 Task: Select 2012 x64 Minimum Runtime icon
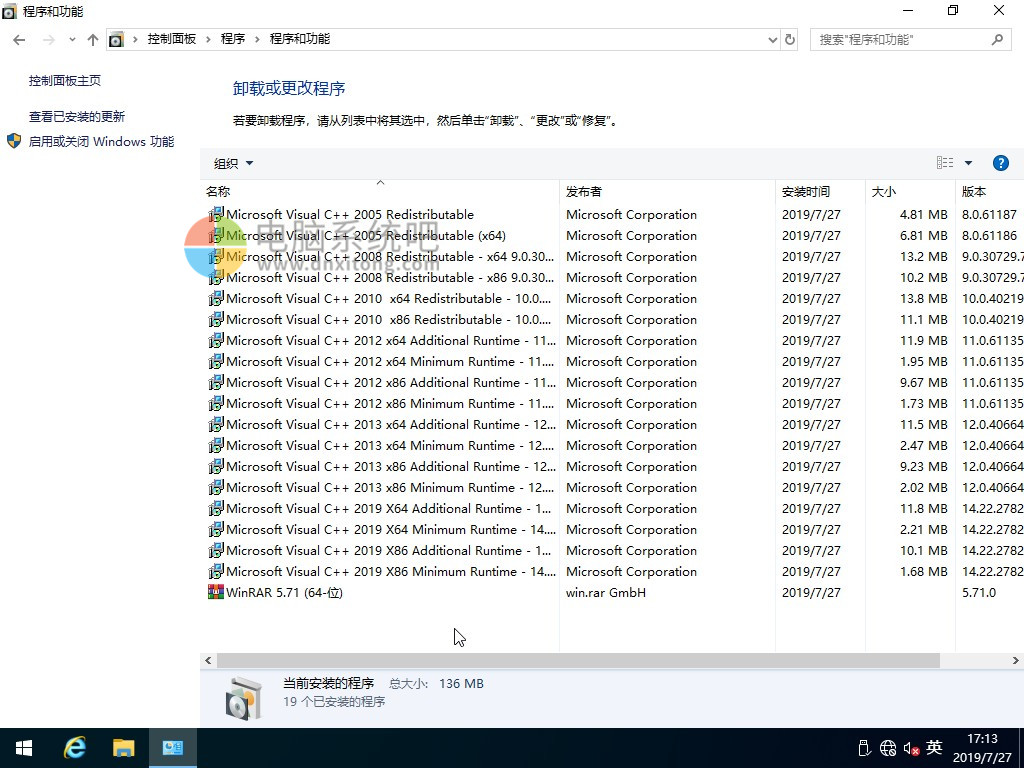coord(216,361)
